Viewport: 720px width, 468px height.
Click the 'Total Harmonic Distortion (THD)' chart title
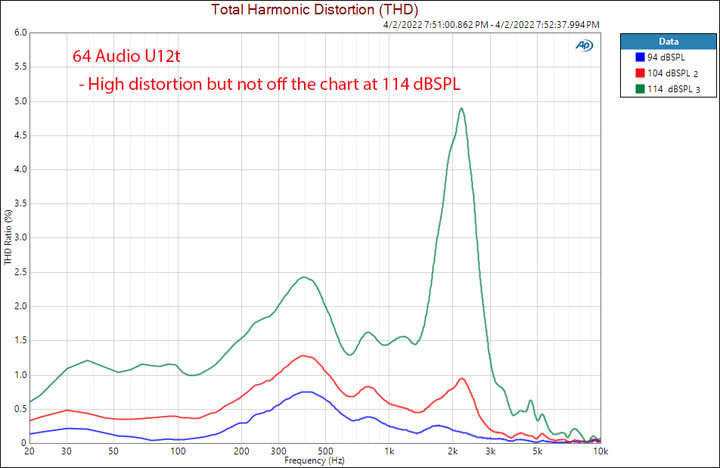coord(315,9)
